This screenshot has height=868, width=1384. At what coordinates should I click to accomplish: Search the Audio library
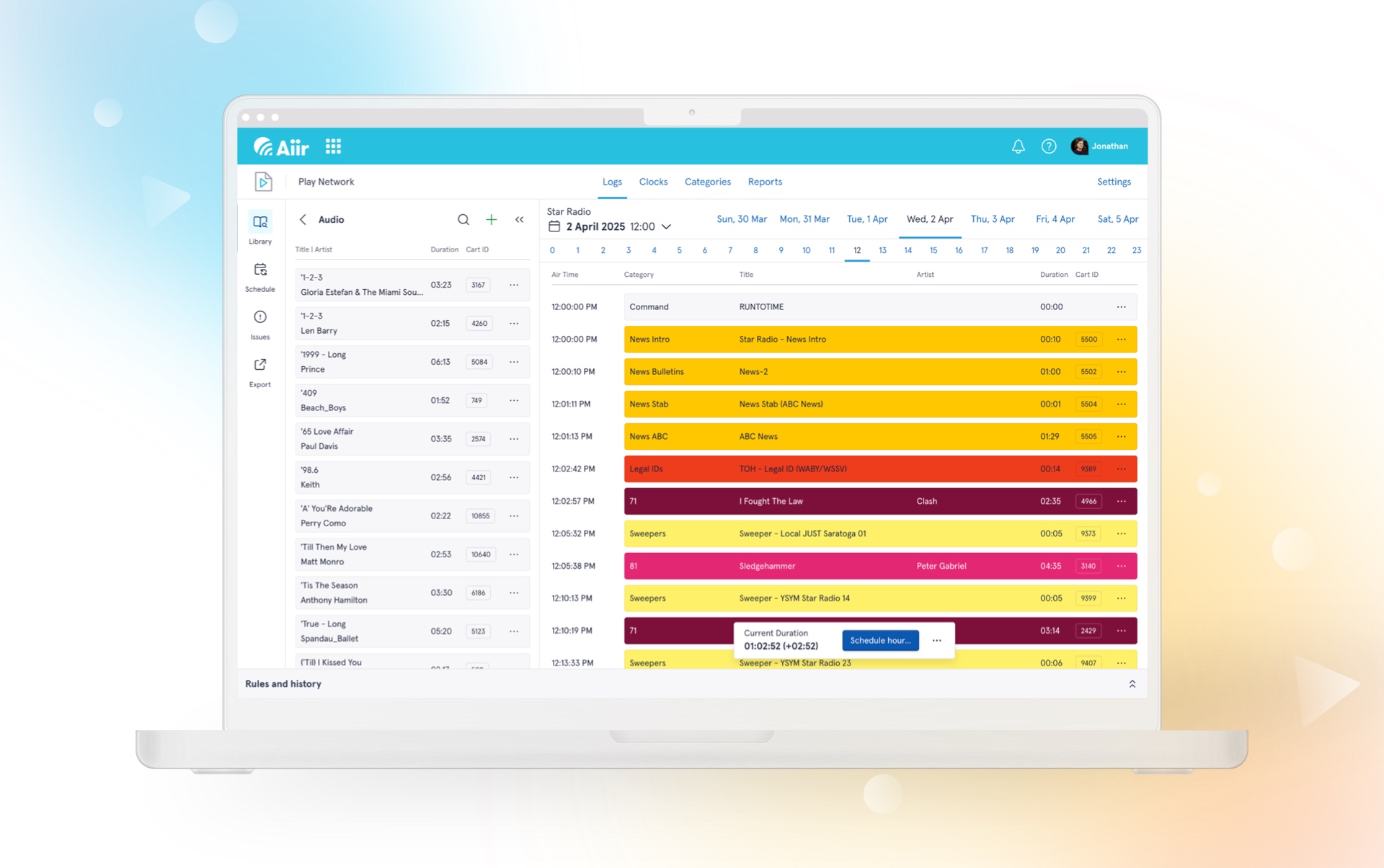point(463,219)
